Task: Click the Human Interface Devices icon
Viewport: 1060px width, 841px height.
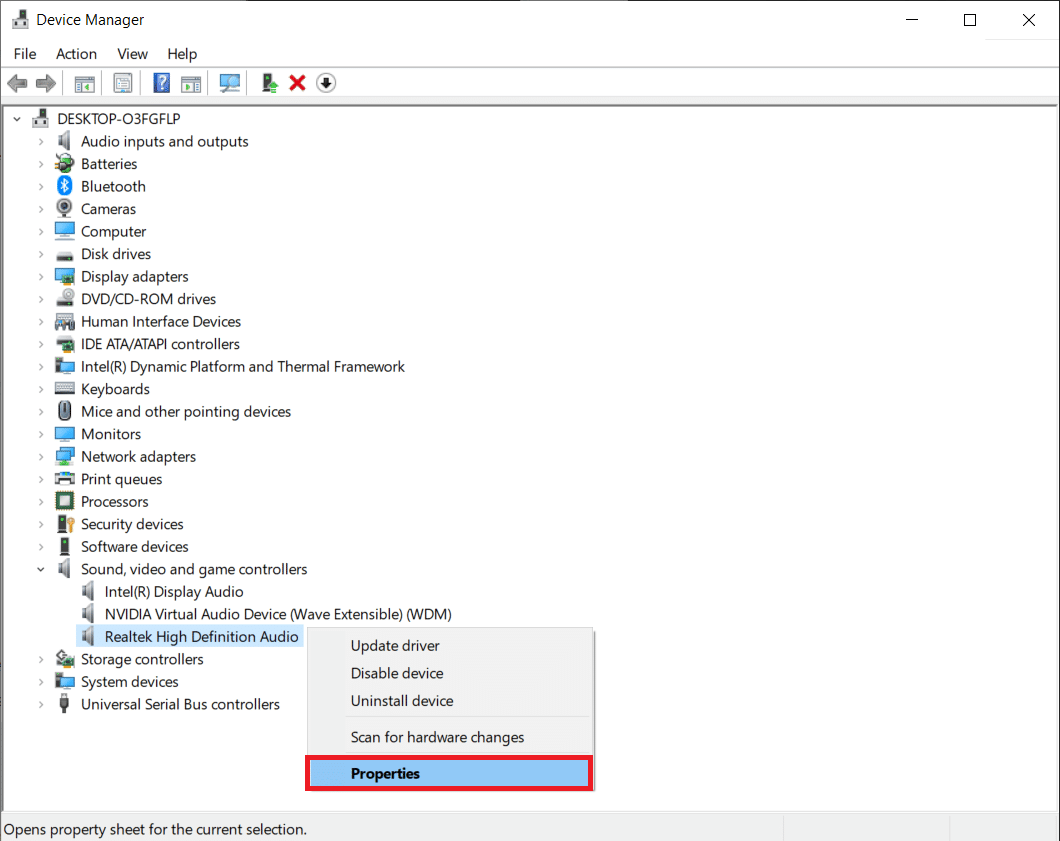Action: pos(65,321)
